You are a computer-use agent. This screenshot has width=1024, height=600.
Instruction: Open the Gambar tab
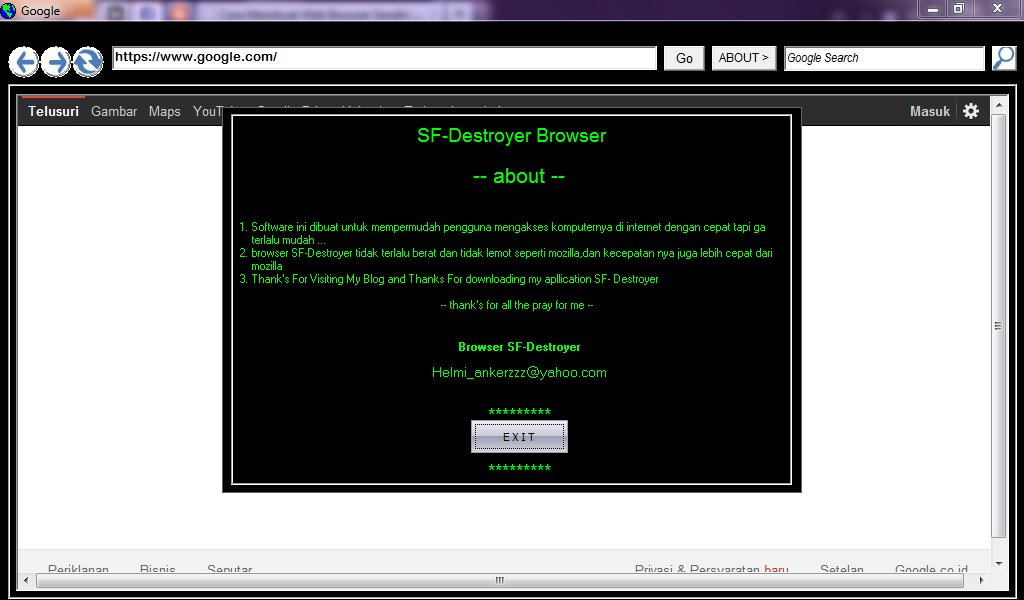(114, 111)
